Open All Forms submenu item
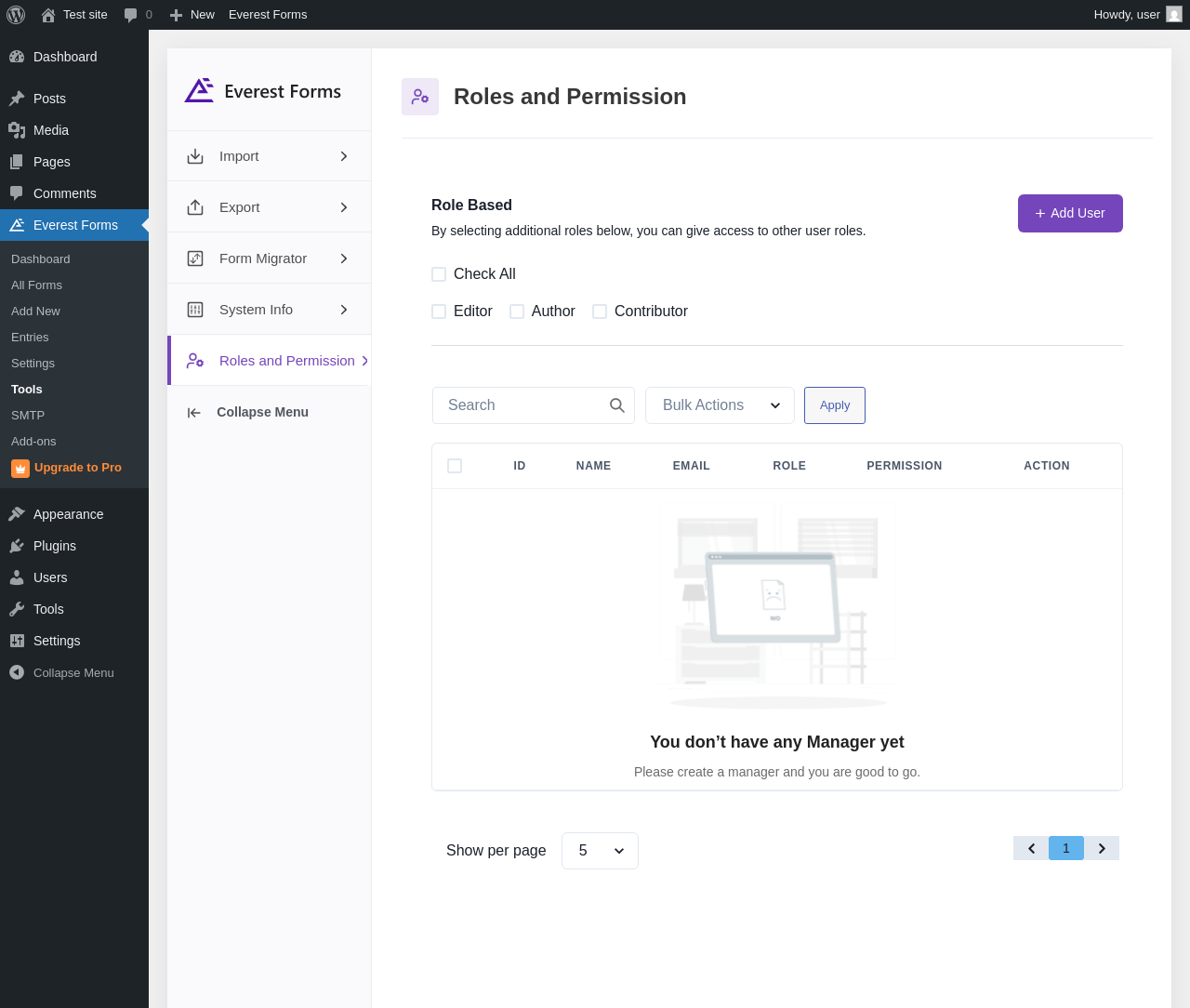The width and height of the screenshot is (1190, 1008). [x=36, y=285]
